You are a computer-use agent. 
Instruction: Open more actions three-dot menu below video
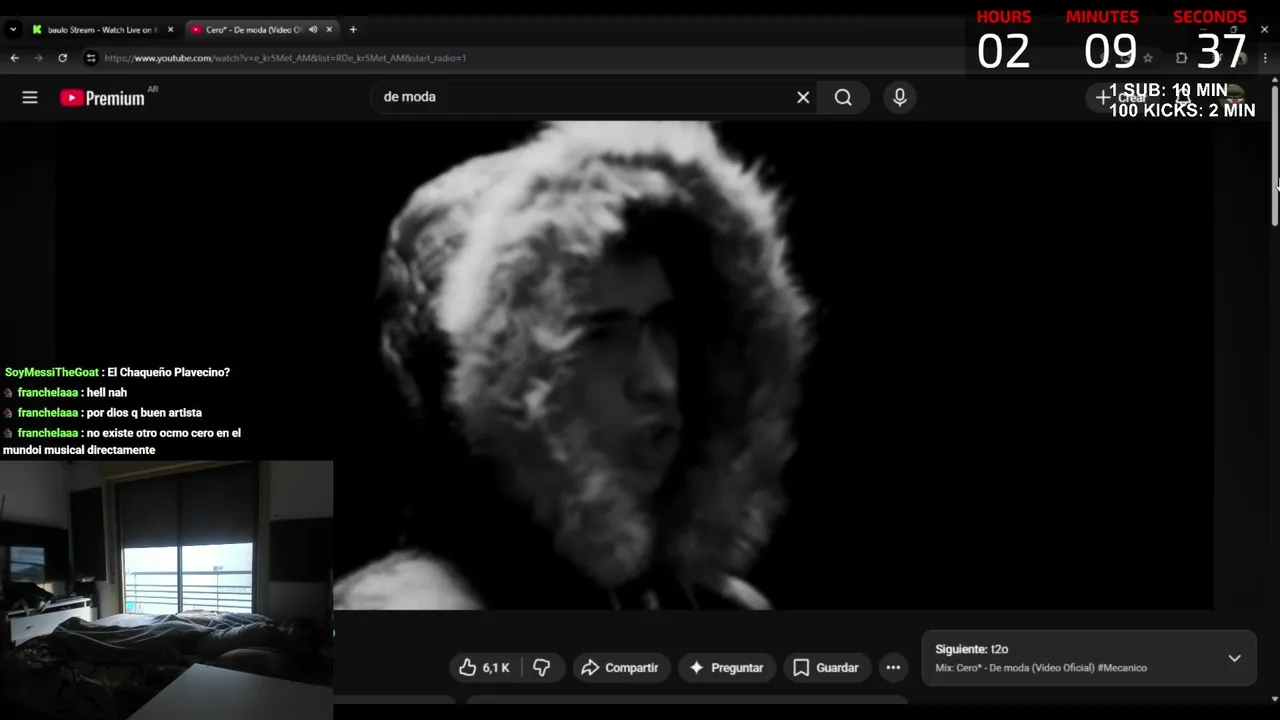click(x=893, y=667)
